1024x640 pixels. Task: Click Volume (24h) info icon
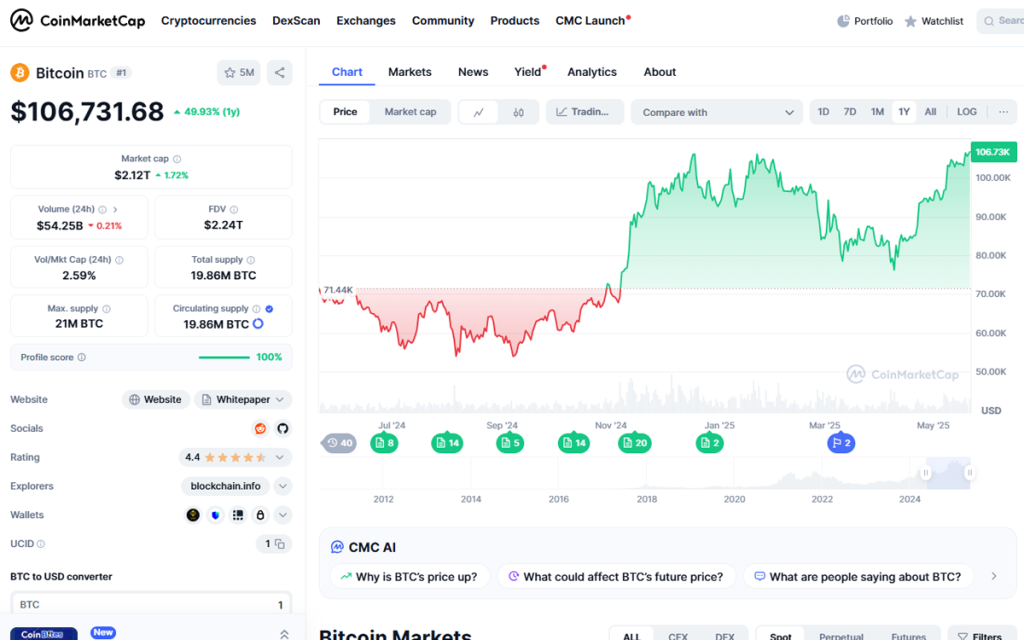(103, 210)
